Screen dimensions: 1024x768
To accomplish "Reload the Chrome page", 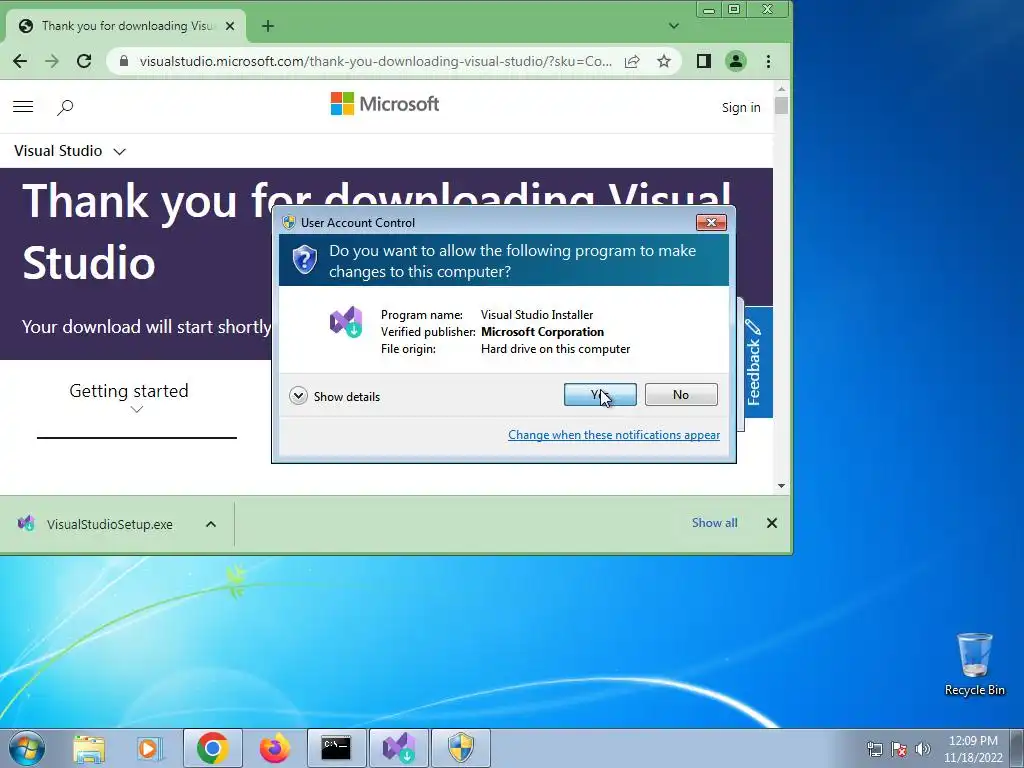I will (84, 61).
